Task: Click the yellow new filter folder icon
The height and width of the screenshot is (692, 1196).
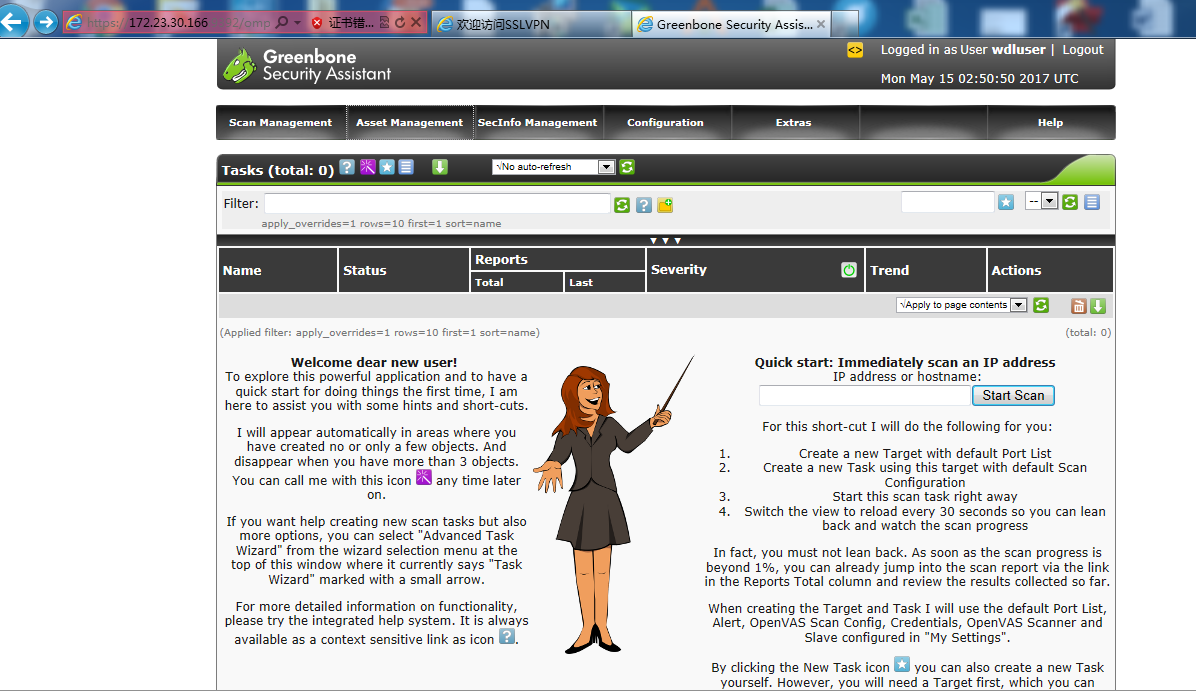Action: click(x=665, y=205)
